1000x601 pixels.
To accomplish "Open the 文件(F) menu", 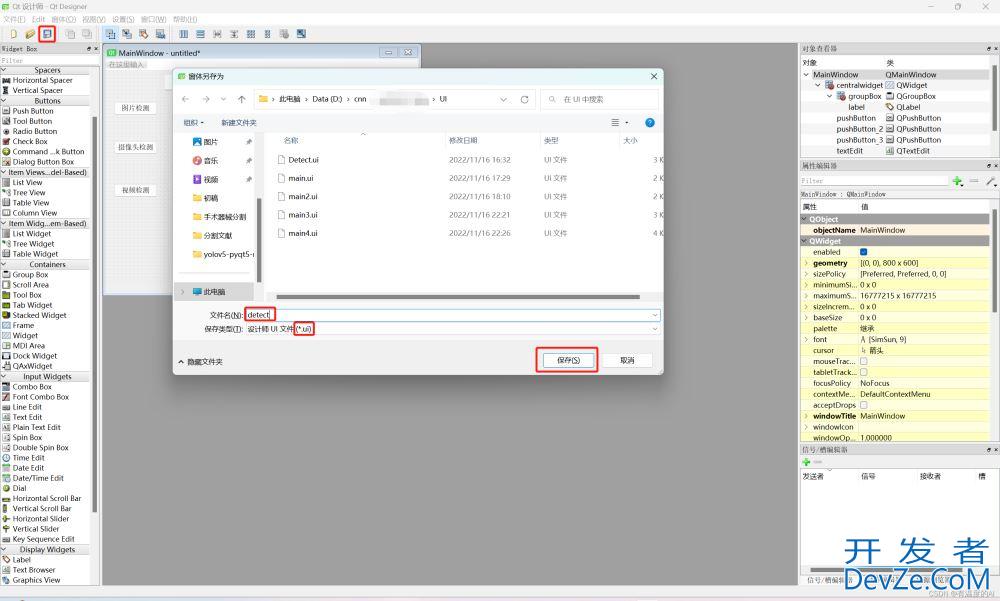I will tap(14, 19).
